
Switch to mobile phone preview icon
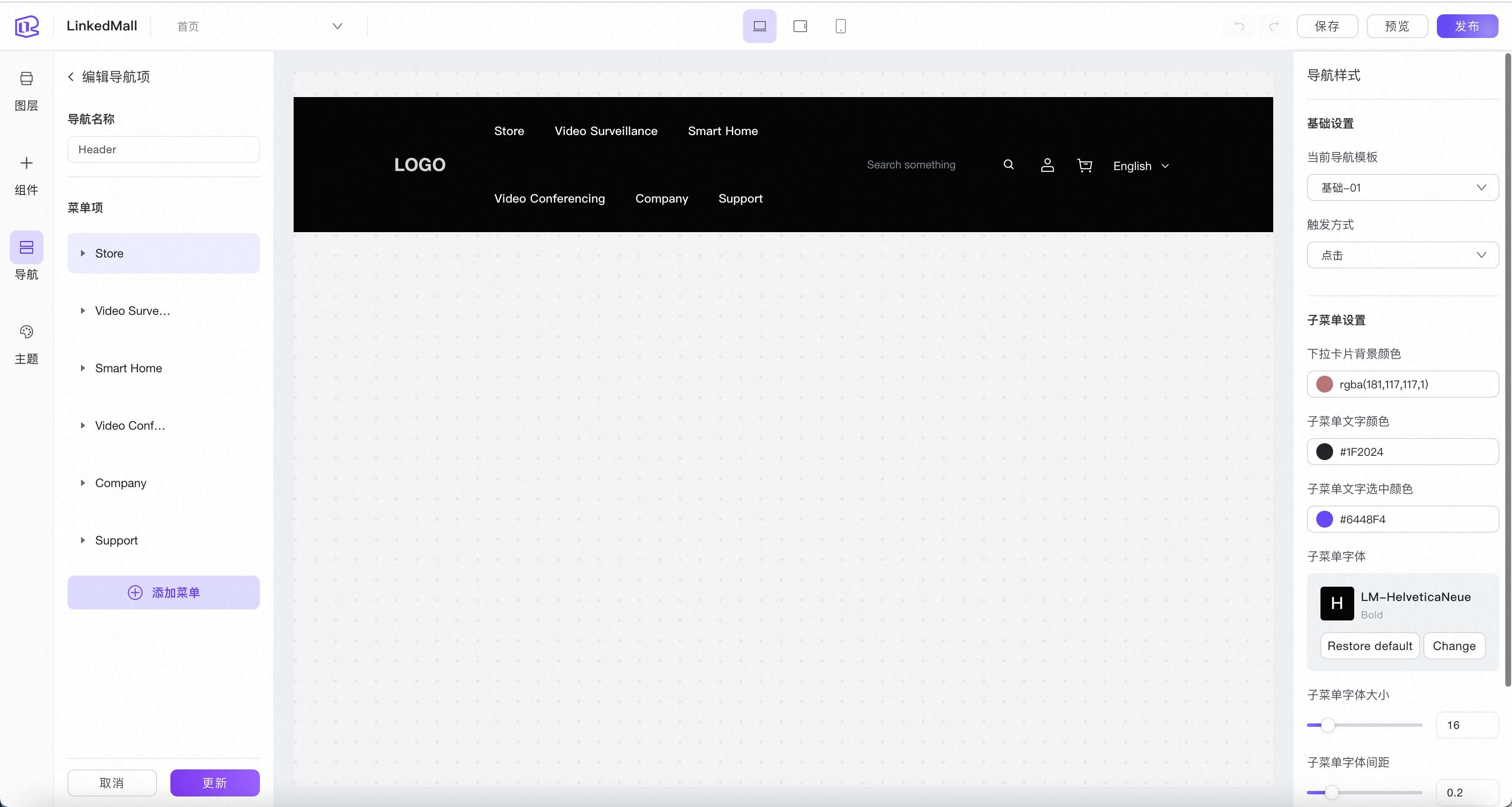click(x=840, y=27)
